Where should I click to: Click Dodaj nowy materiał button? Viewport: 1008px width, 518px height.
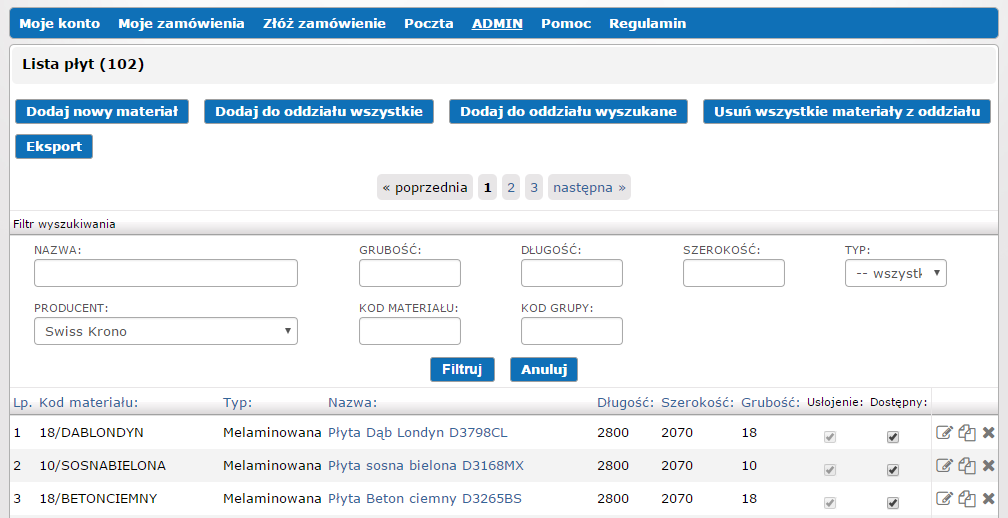tap(102, 111)
